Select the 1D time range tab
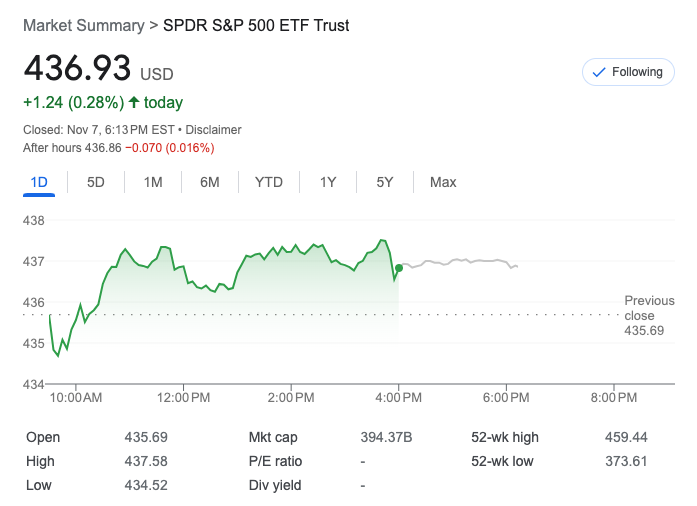 pyautogui.click(x=40, y=182)
